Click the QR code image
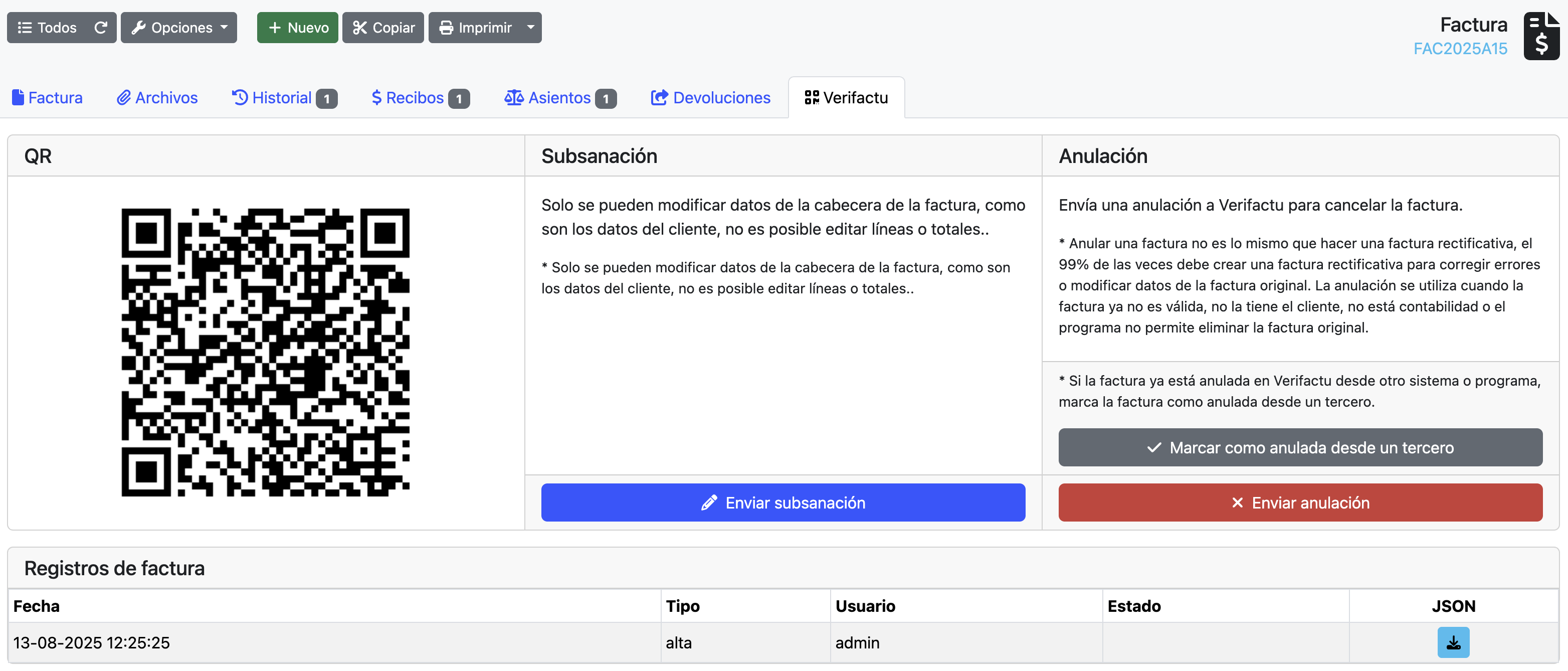1568x671 pixels. [x=266, y=352]
